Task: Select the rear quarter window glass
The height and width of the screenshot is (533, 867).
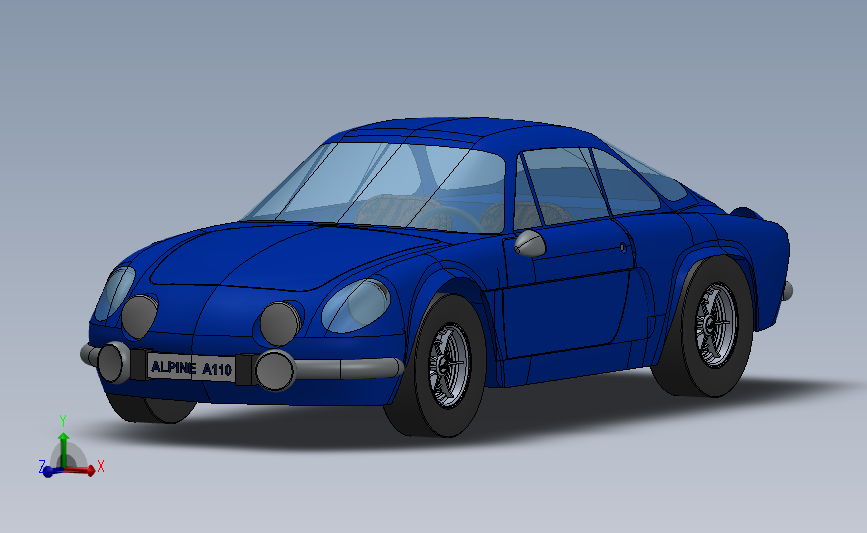Action: (x=626, y=182)
